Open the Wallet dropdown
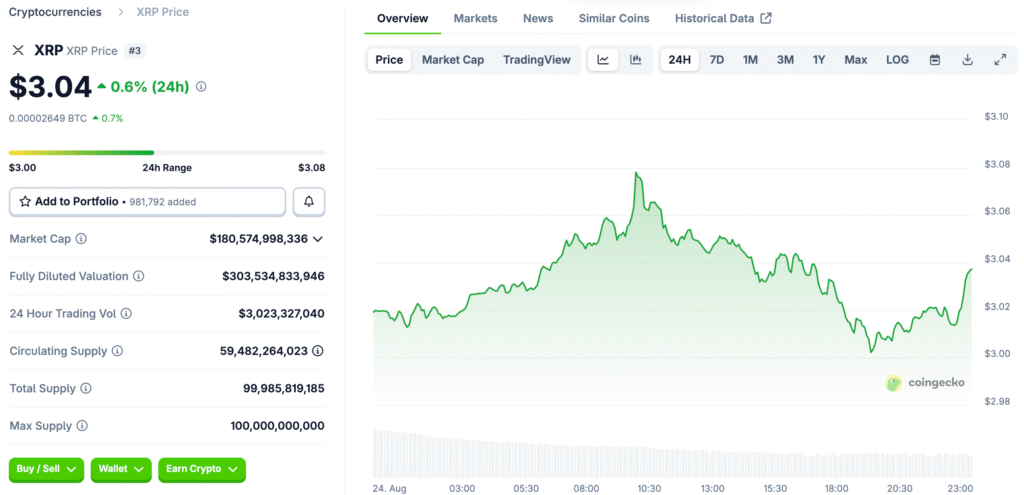1024x495 pixels. click(x=121, y=469)
